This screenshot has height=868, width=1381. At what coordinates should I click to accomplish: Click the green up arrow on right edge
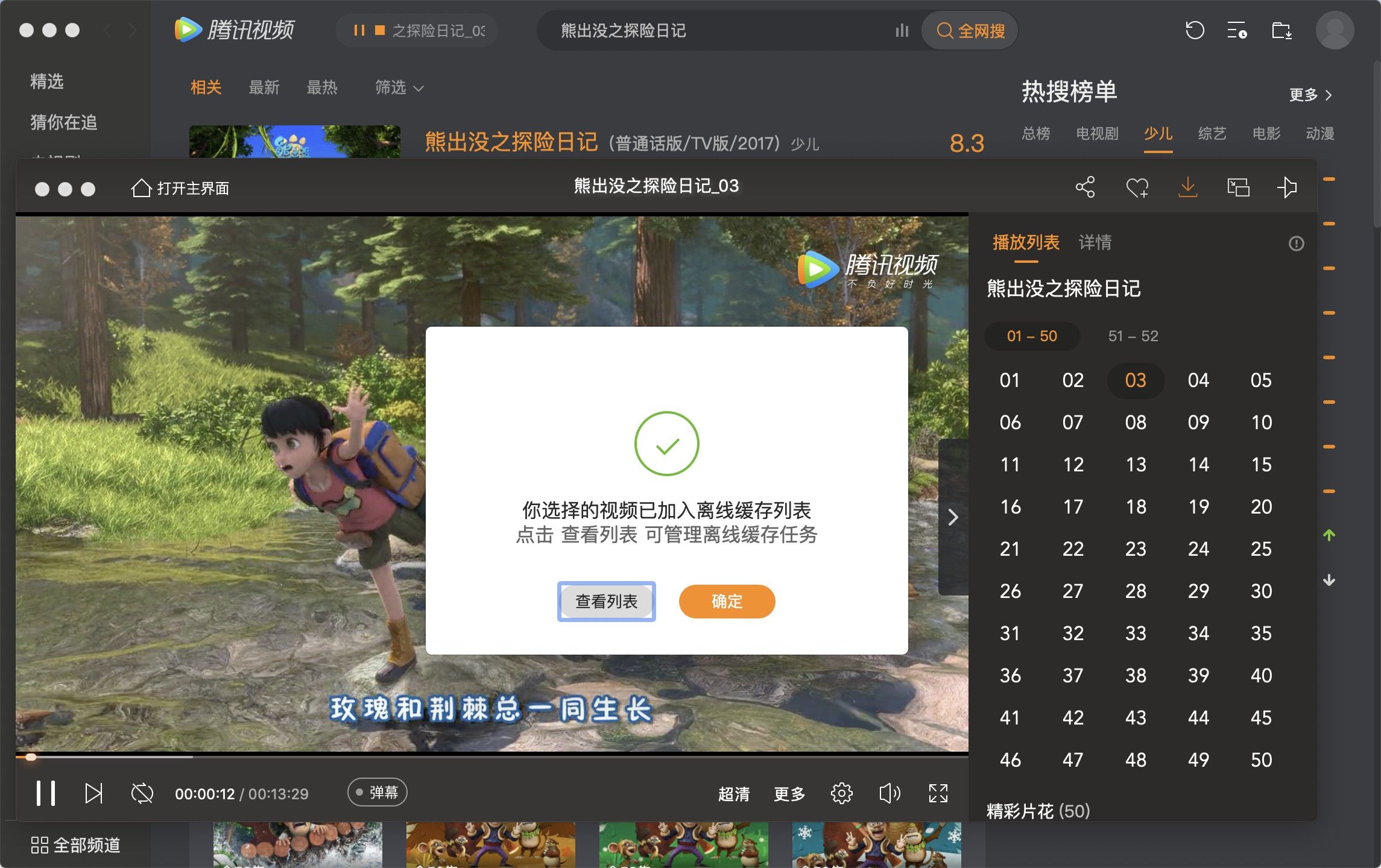(x=1329, y=535)
